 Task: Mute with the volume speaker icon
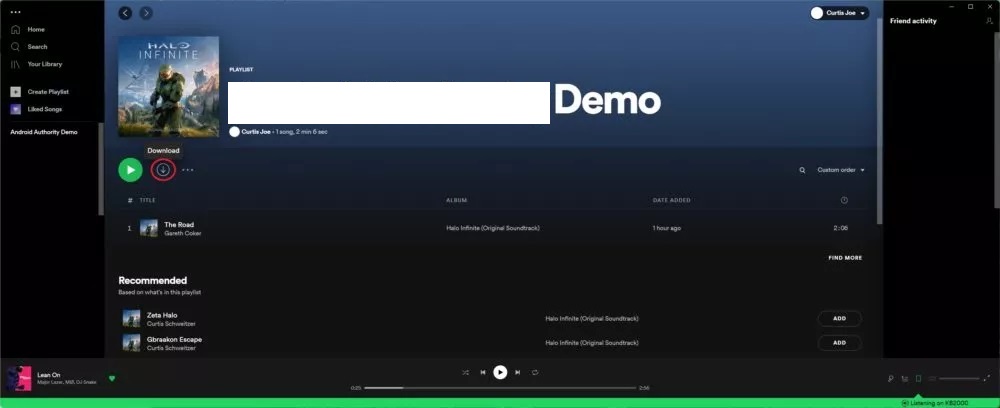point(932,379)
